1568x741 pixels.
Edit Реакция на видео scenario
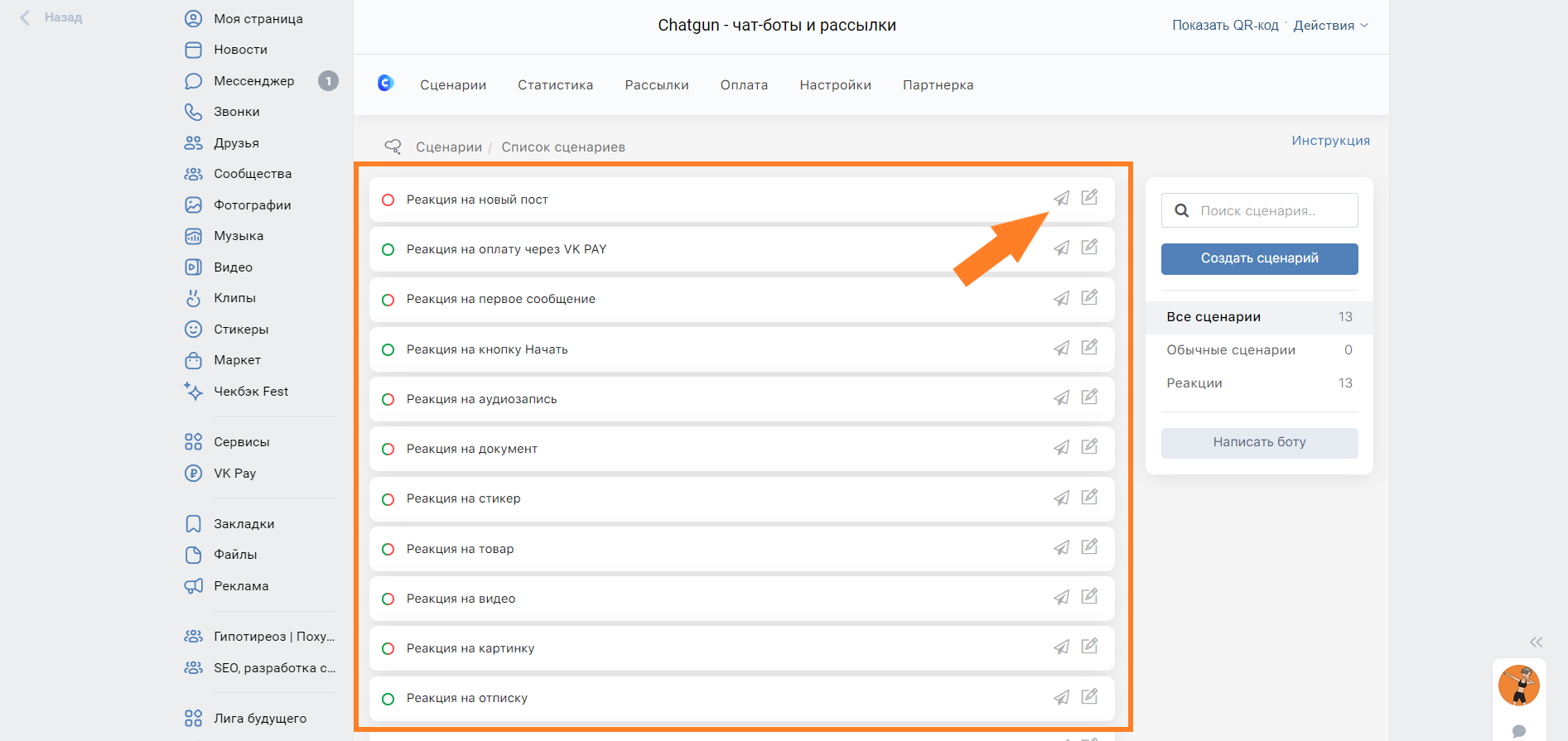[1089, 596]
